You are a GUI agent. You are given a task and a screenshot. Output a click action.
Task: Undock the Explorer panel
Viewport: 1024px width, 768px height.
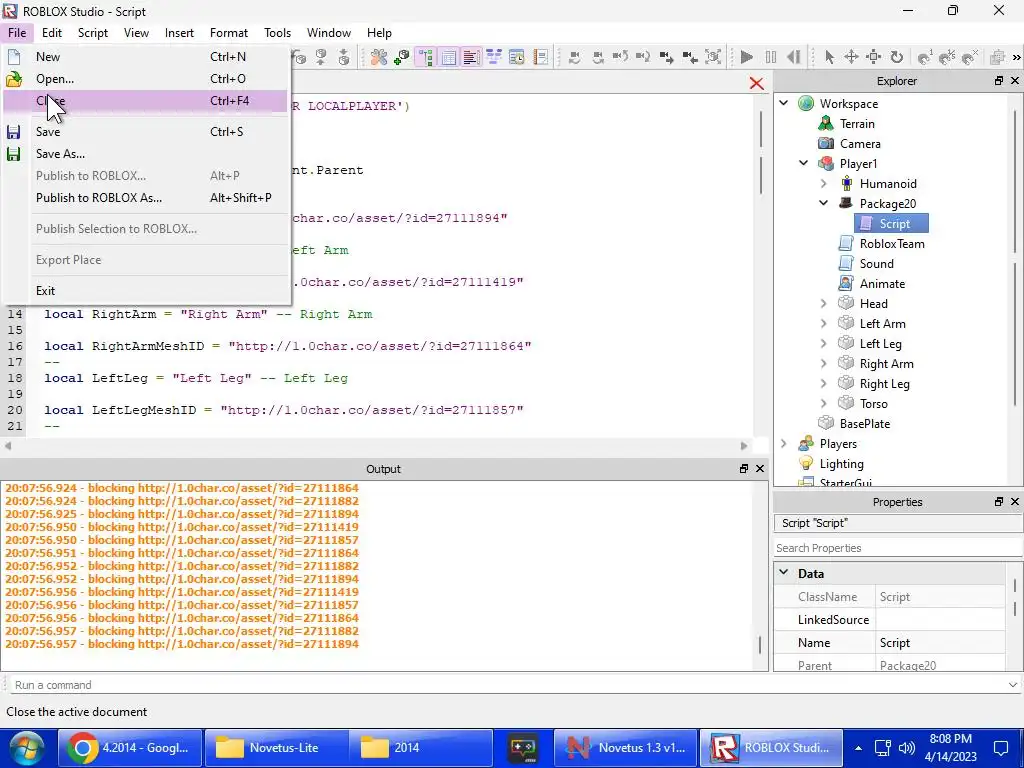[999, 81]
